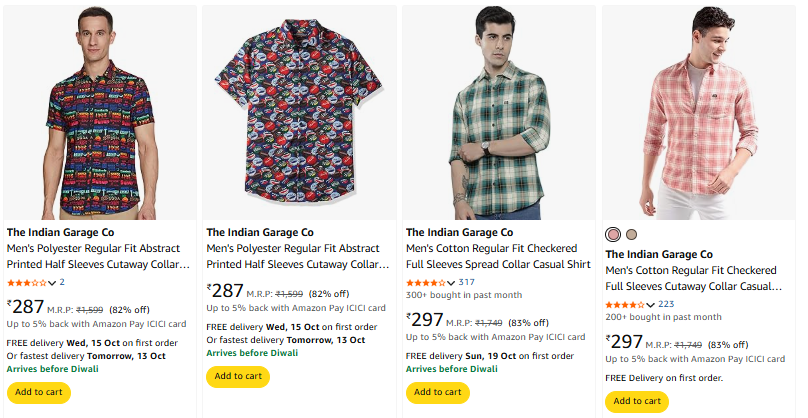The width and height of the screenshot is (808, 418).
Task: Open the green plaid shirt product image
Action: click(x=498, y=112)
